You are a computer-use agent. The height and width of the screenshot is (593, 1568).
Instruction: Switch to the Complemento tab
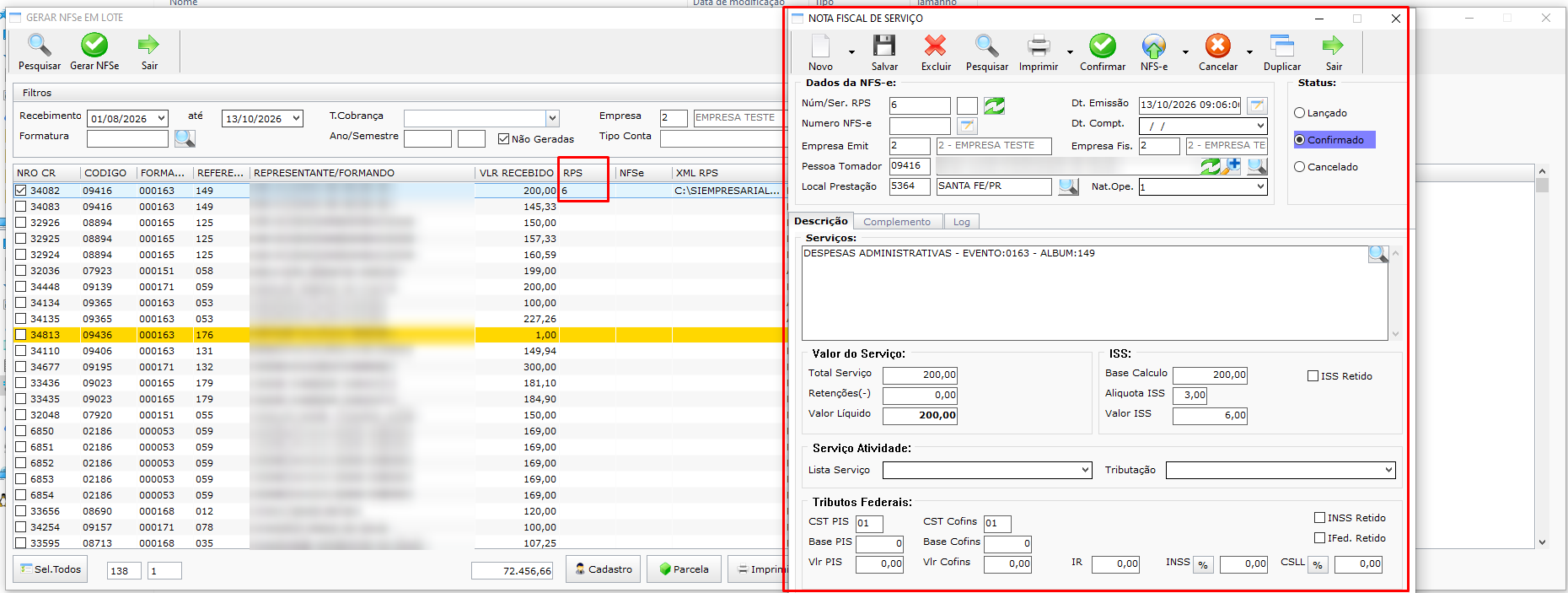[897, 222]
